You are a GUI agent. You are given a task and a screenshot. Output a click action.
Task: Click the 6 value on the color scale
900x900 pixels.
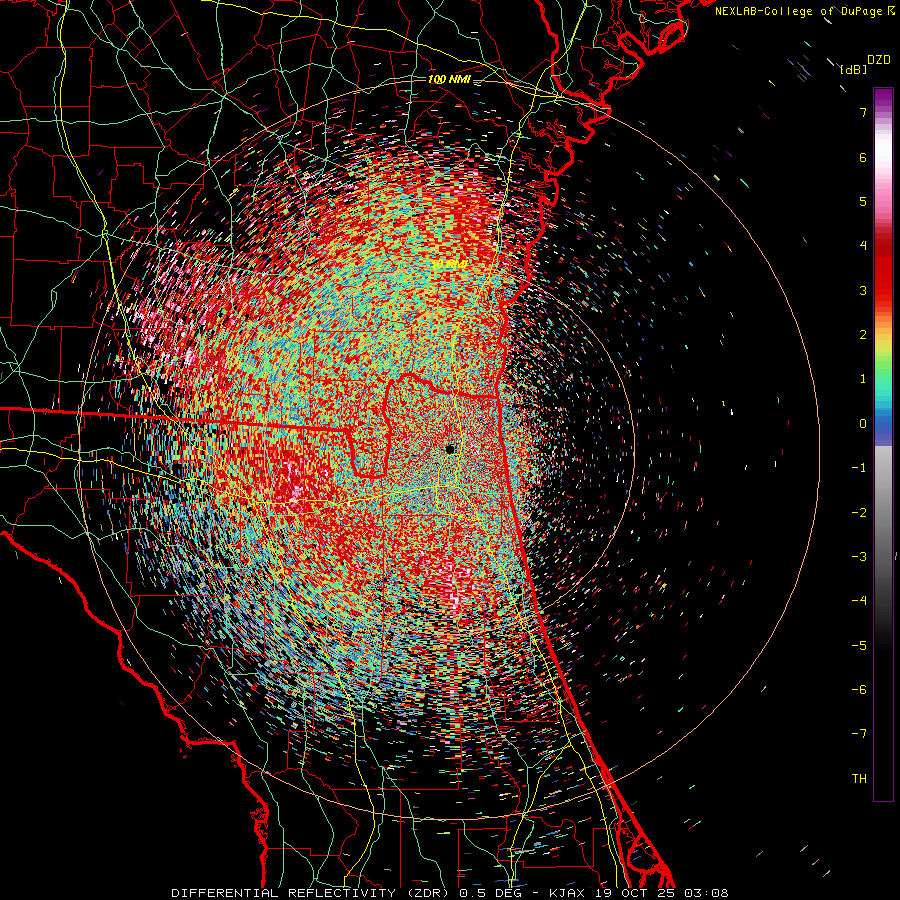pyautogui.click(x=863, y=157)
